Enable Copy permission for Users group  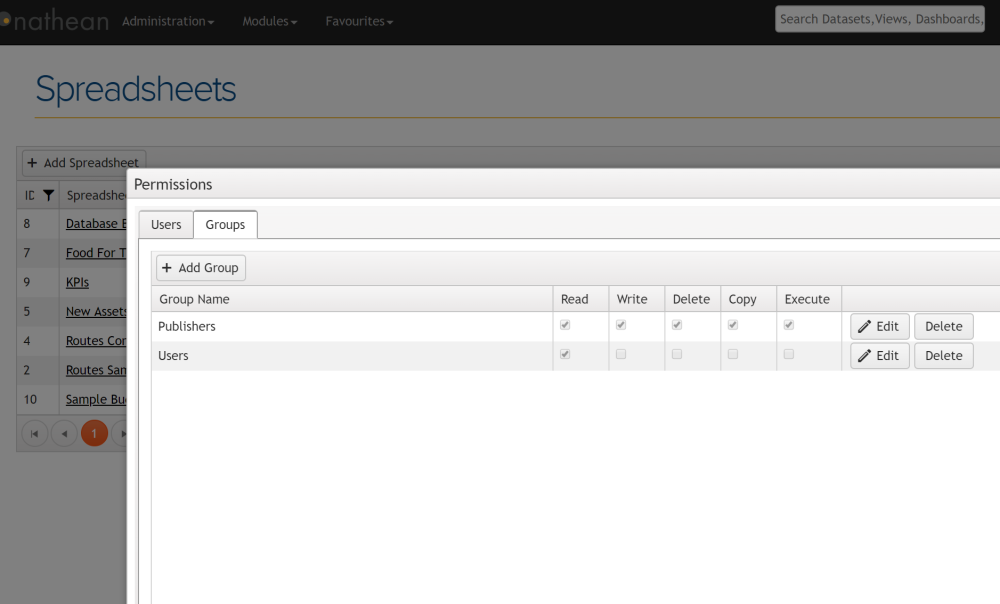click(x=732, y=353)
